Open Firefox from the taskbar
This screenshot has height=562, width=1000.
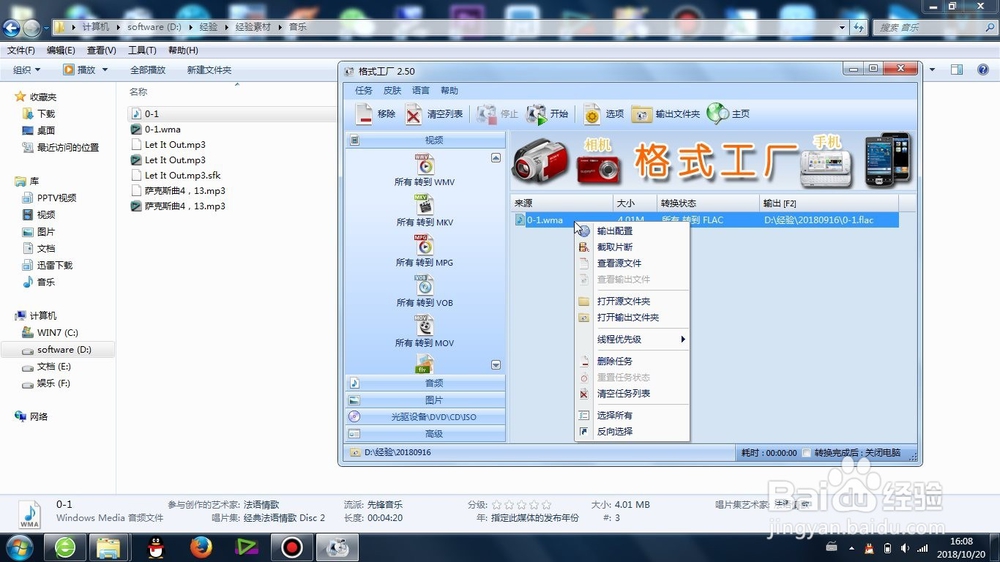coord(201,547)
